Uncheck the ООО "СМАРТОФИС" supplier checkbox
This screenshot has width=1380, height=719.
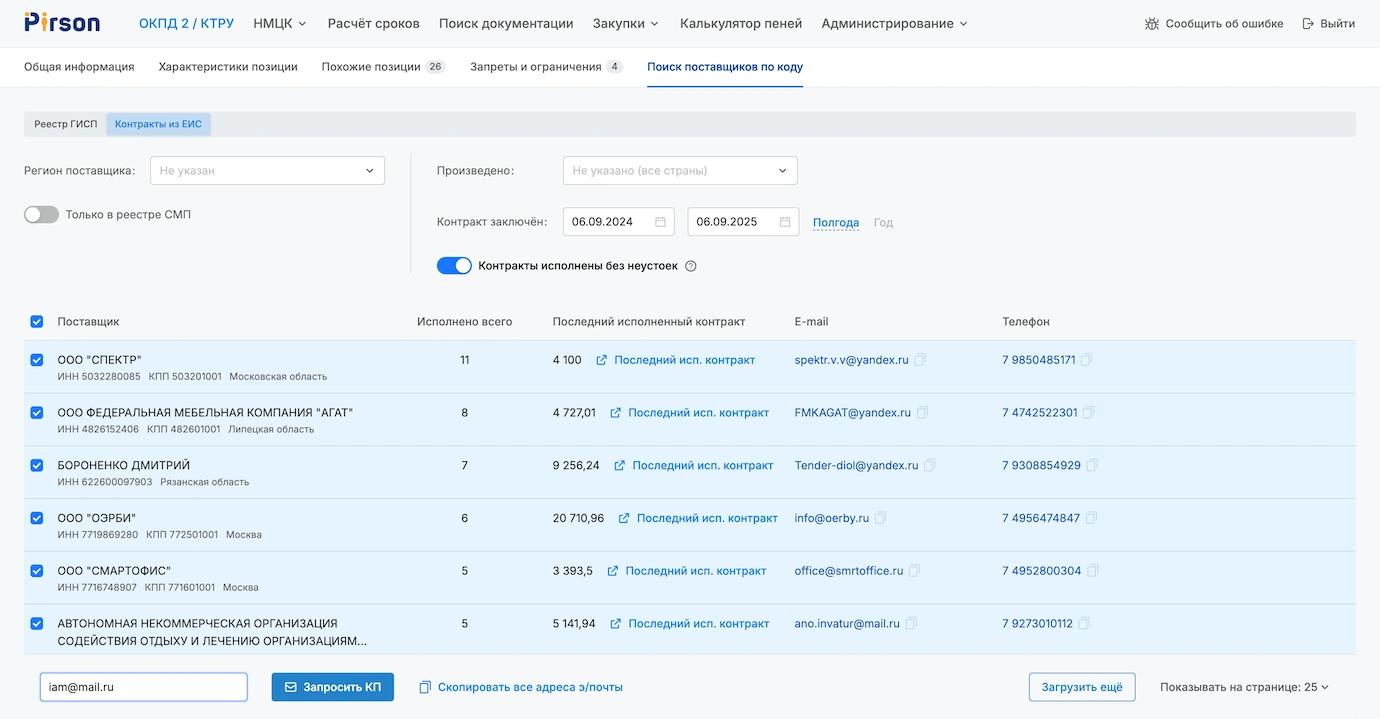pos(37,571)
